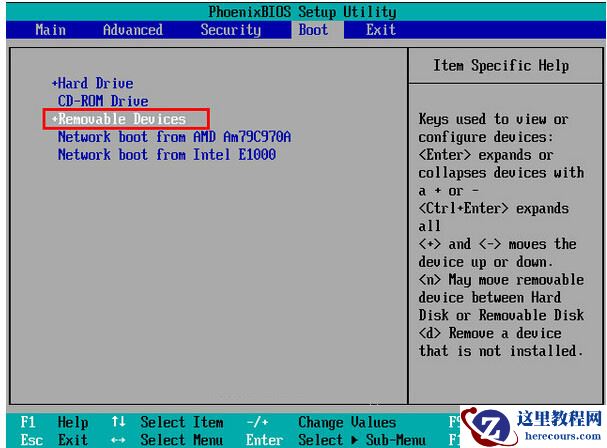Click the "<Enter> expands or" help line
Viewport: 607px width, 448px height.
pyautogui.click(x=486, y=155)
